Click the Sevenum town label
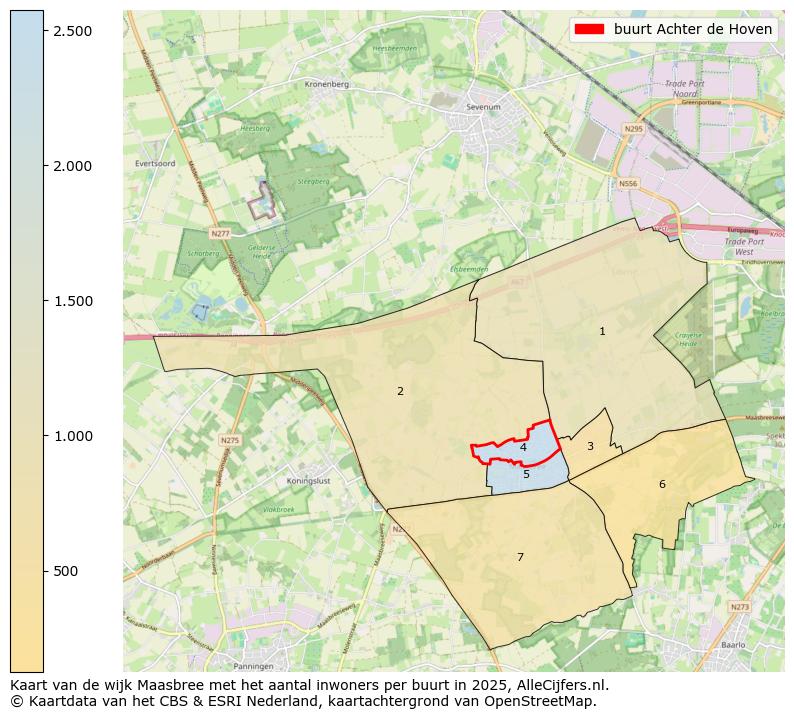 pos(483,105)
